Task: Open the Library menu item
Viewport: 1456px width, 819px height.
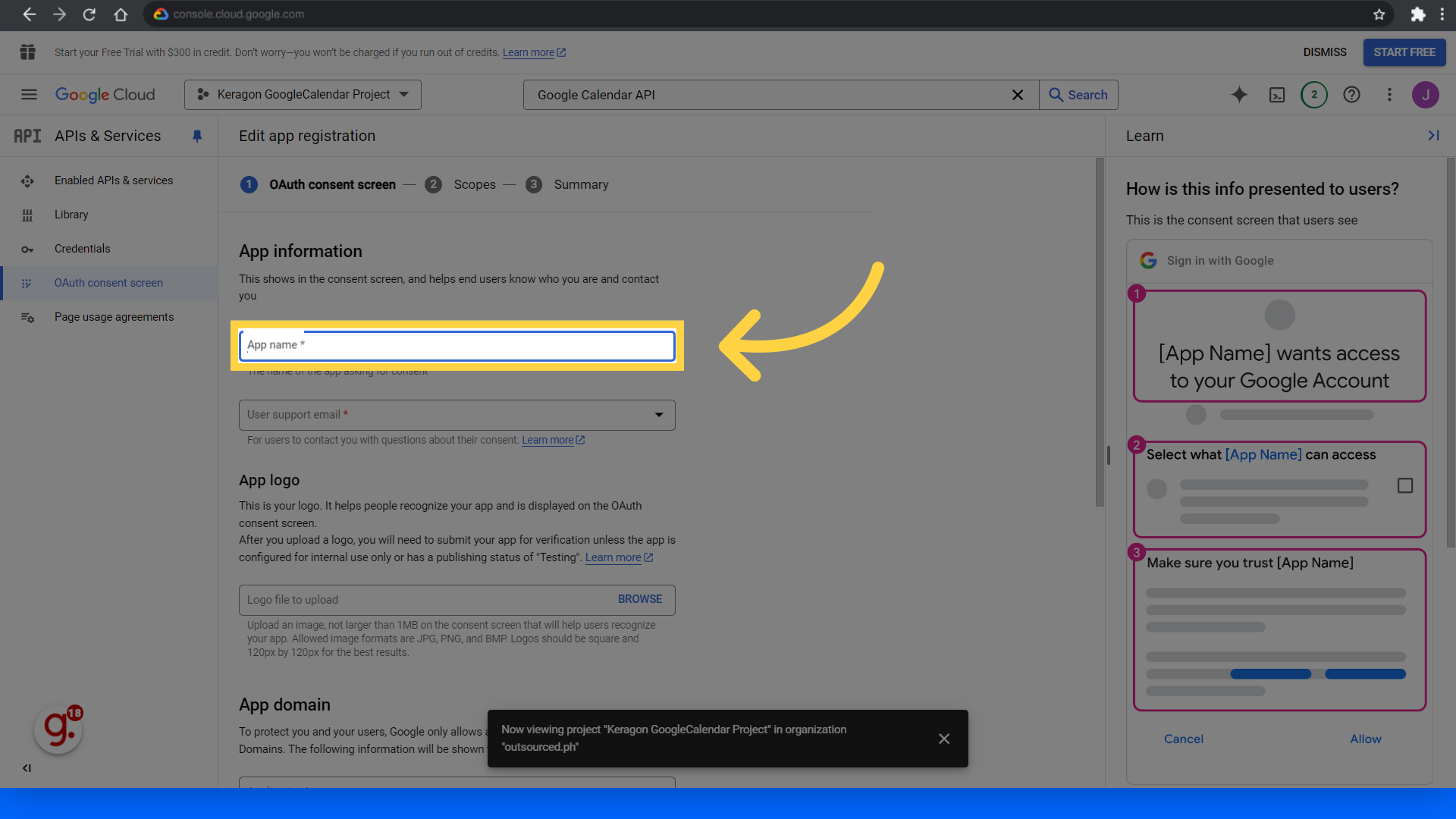Action: 71,215
